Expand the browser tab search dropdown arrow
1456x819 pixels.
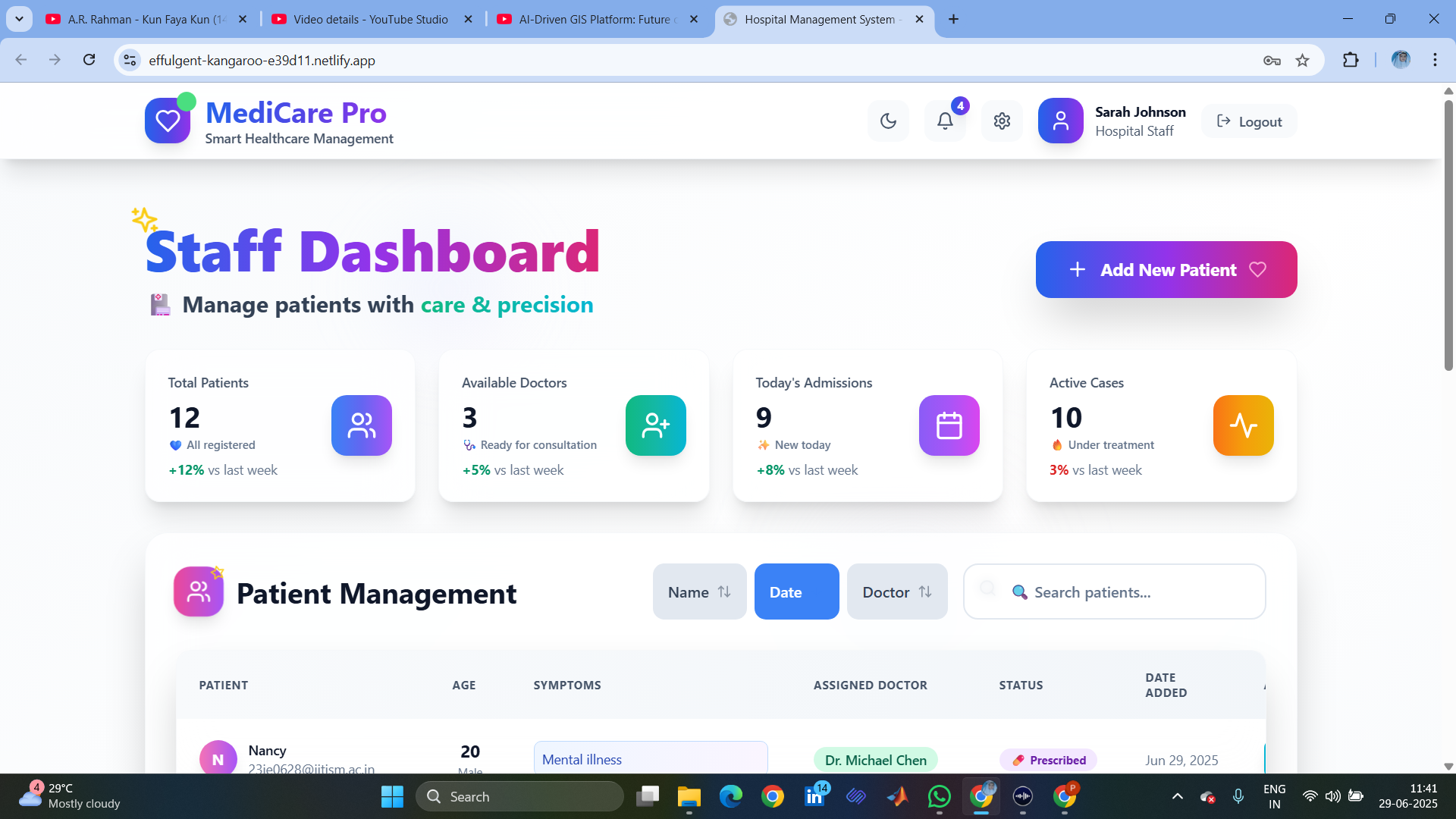19,19
